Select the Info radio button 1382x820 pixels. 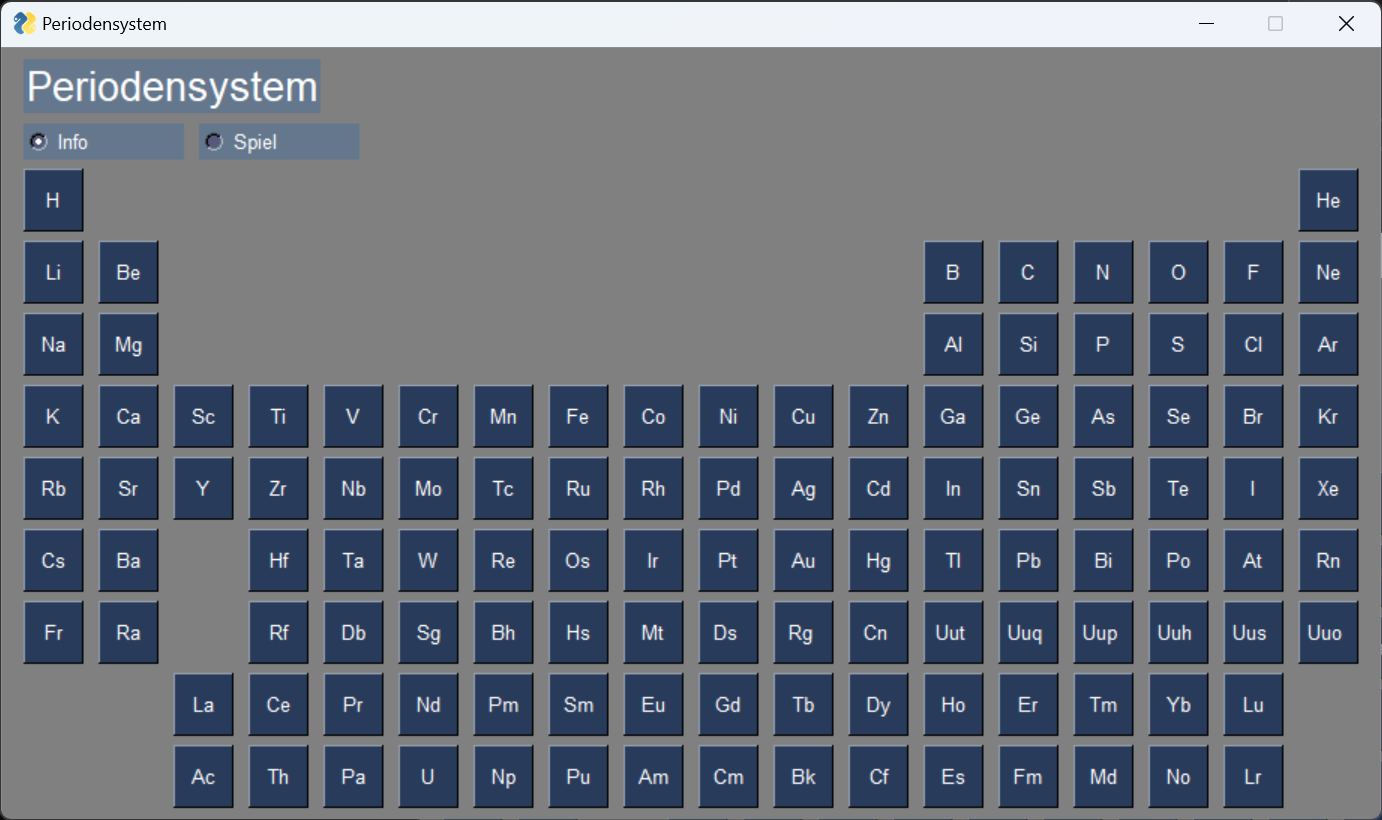[39, 142]
